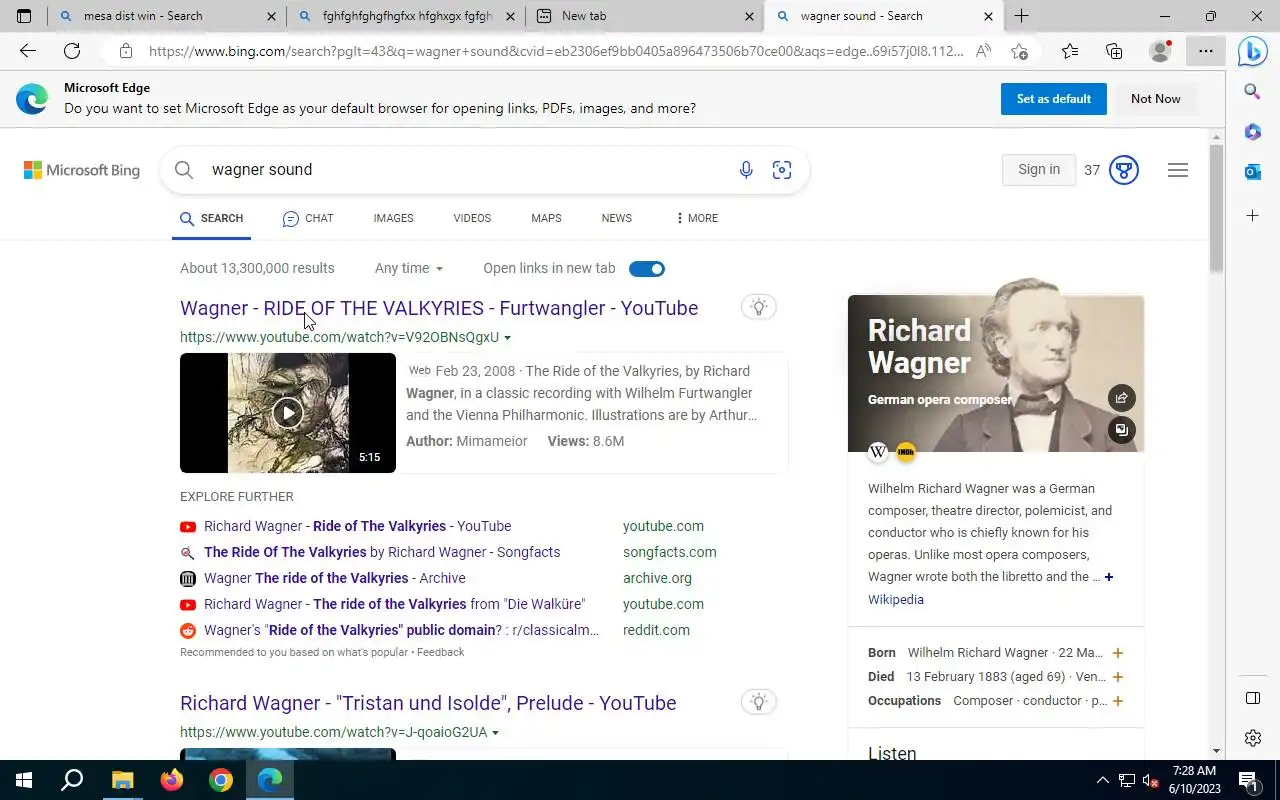The height and width of the screenshot is (800, 1280).
Task: Open the reddit classicalmusic public domain link
Action: 401,630
